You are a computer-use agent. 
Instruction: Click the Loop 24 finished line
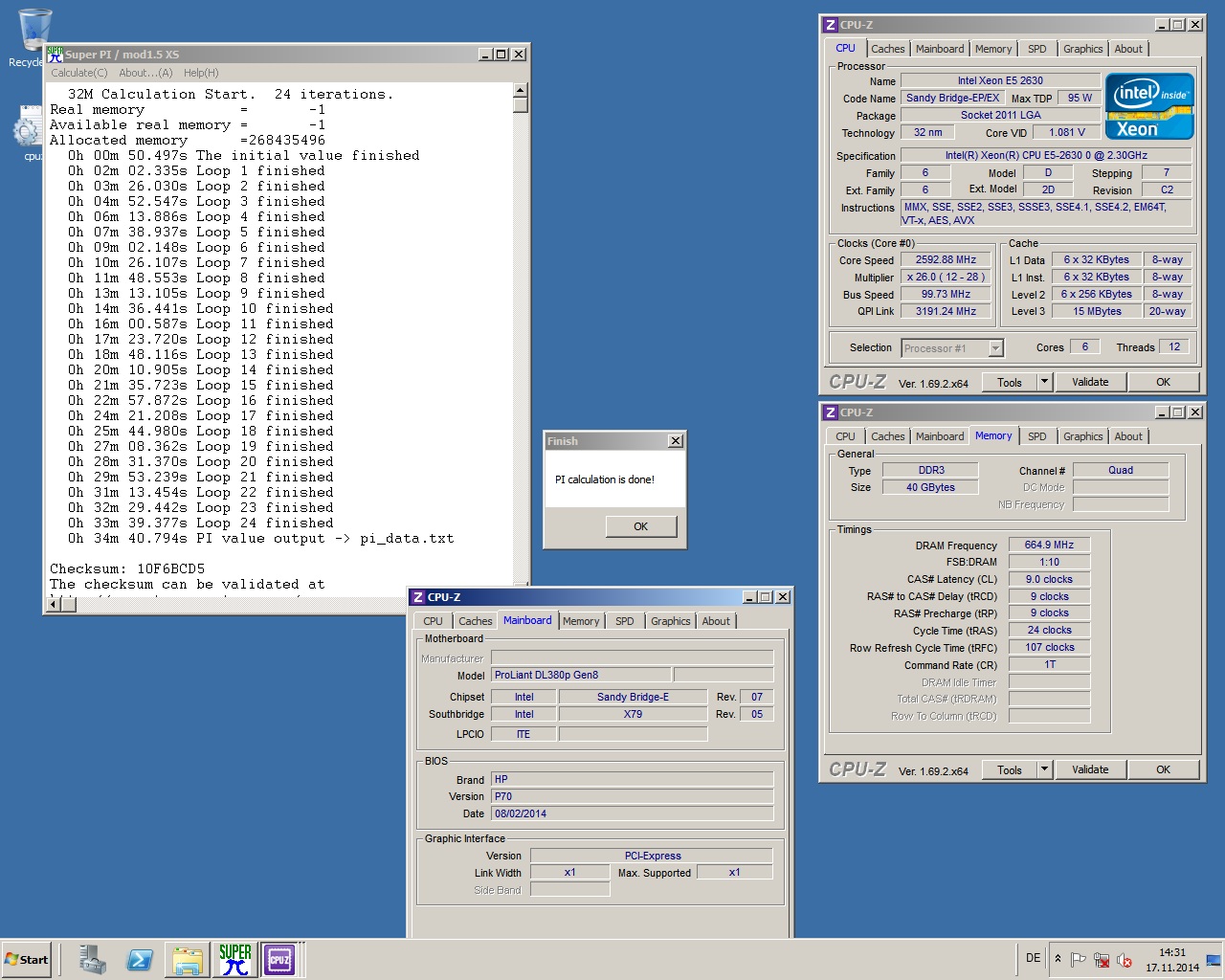(x=201, y=523)
